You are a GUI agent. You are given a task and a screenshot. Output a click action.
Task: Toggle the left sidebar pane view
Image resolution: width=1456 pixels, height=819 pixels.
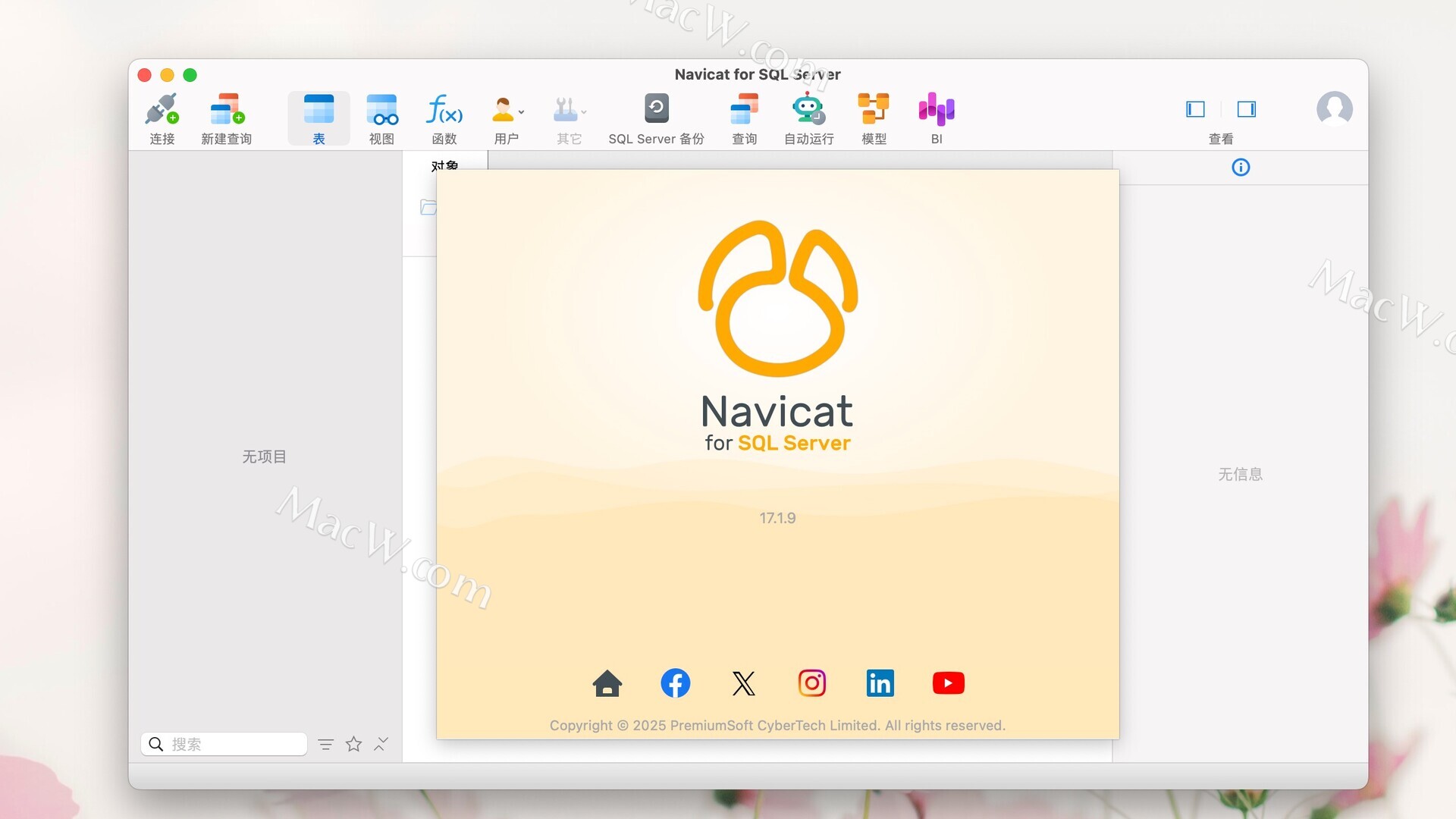pyautogui.click(x=1195, y=109)
